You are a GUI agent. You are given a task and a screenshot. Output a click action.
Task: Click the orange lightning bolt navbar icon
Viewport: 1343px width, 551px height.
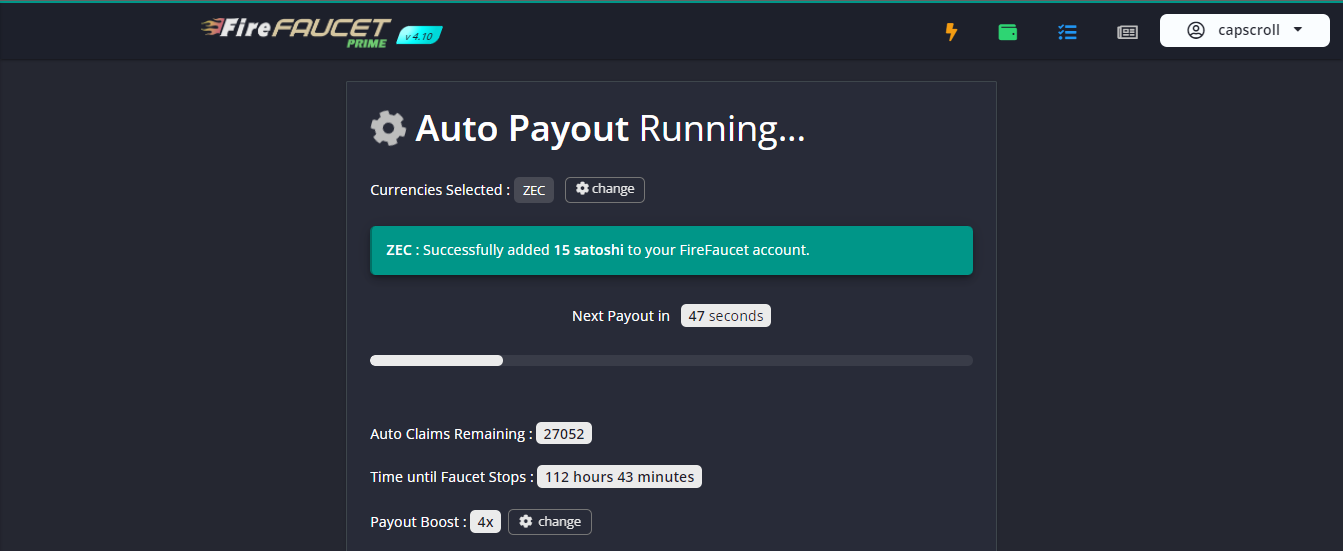coord(951,32)
